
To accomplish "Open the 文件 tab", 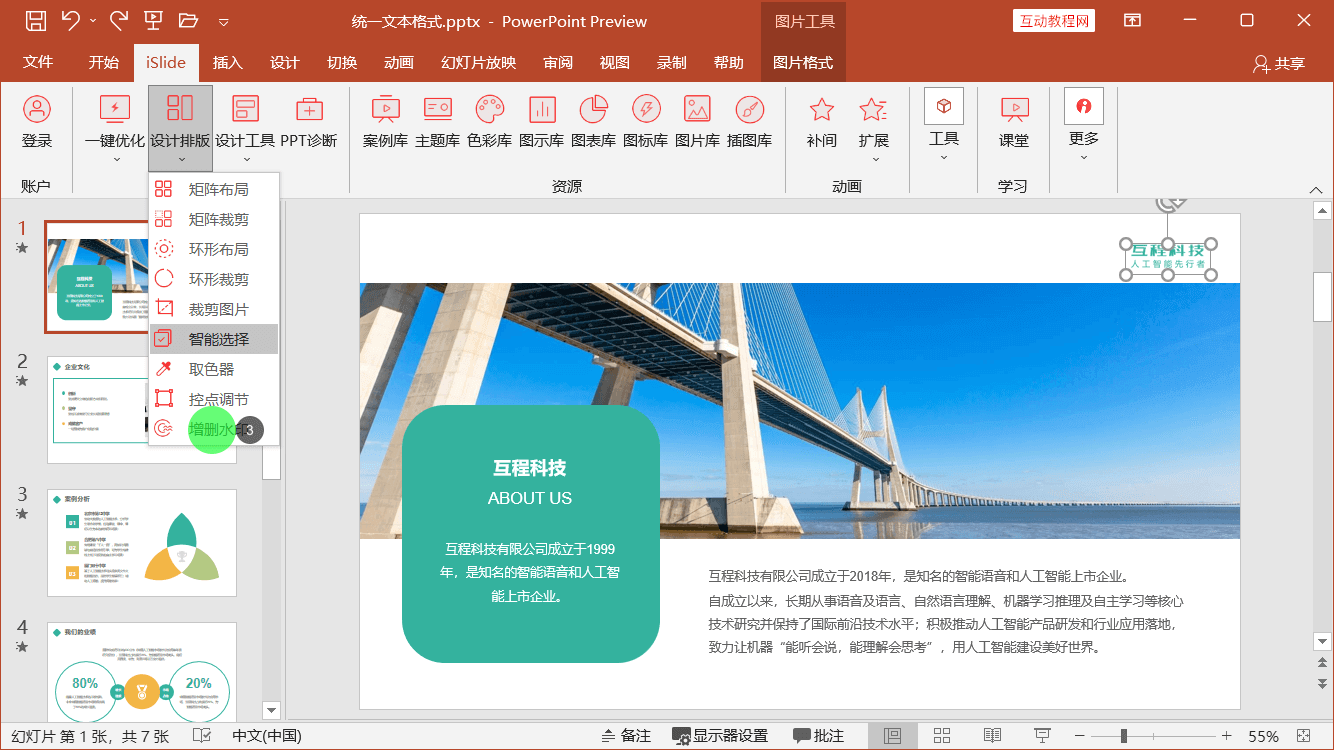I will [x=38, y=62].
